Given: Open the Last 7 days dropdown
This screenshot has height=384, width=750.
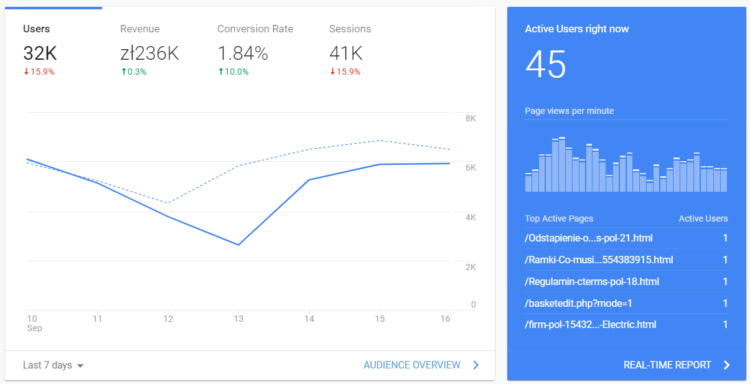Looking at the screenshot, I should click(x=53, y=365).
